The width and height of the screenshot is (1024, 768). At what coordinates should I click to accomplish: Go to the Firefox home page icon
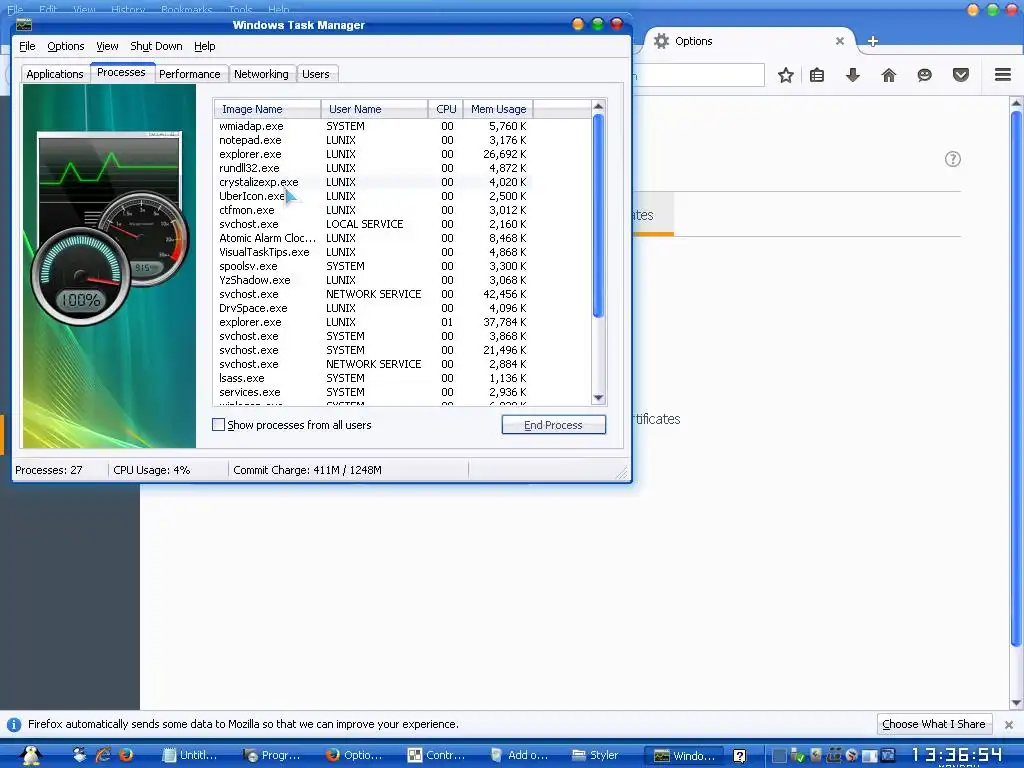pyautogui.click(x=889, y=75)
